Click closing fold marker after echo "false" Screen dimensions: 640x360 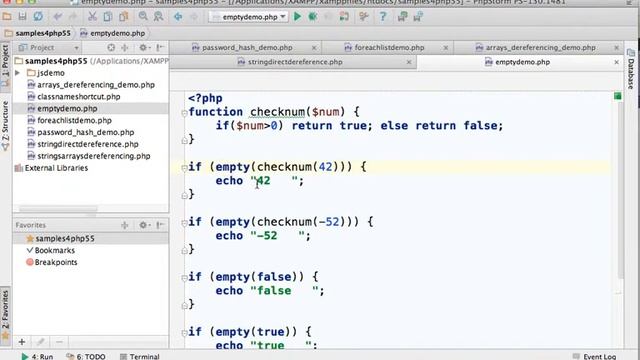[184, 305]
